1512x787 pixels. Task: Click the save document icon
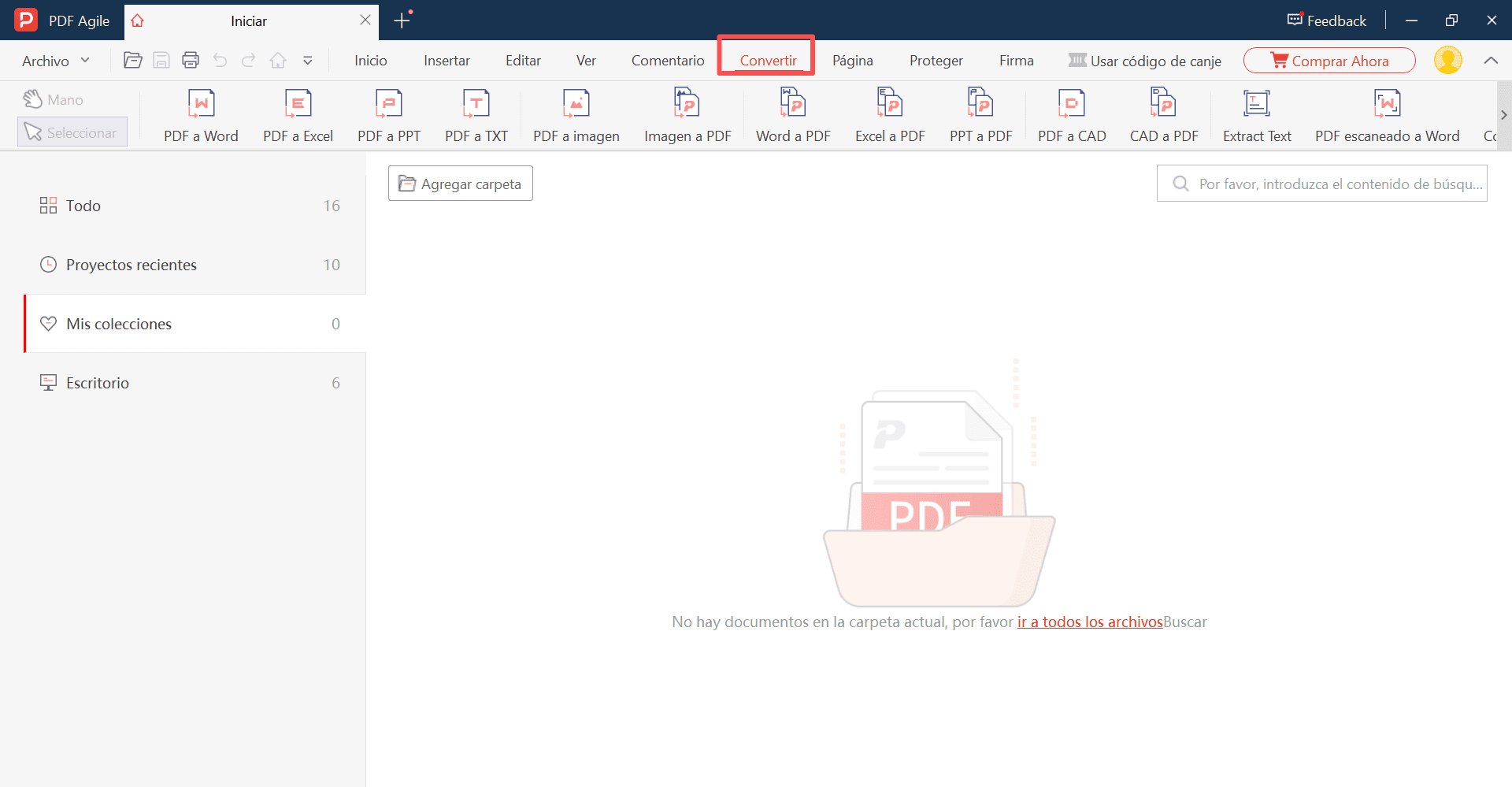[x=161, y=60]
